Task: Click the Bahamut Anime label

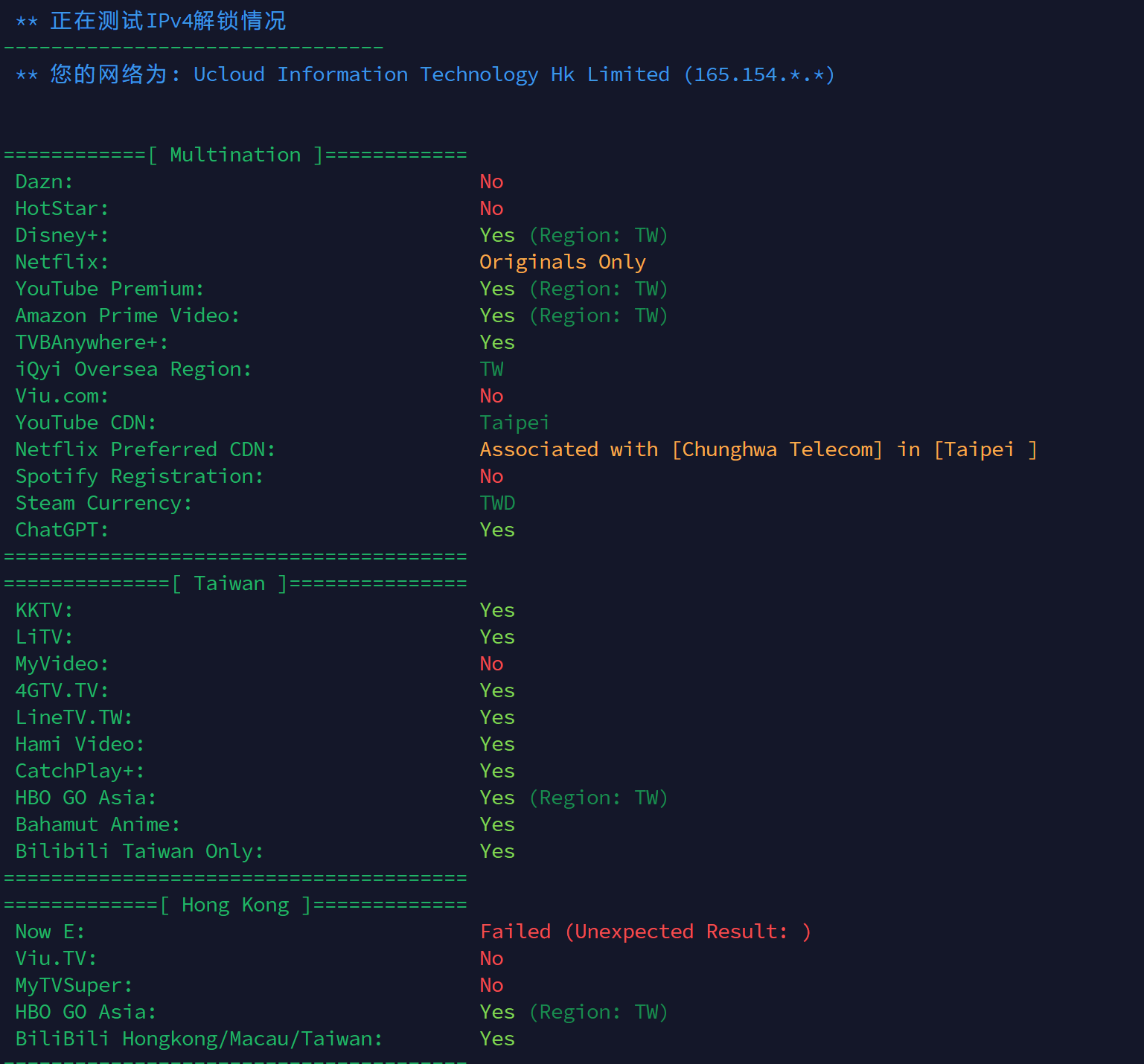Action: (x=98, y=824)
